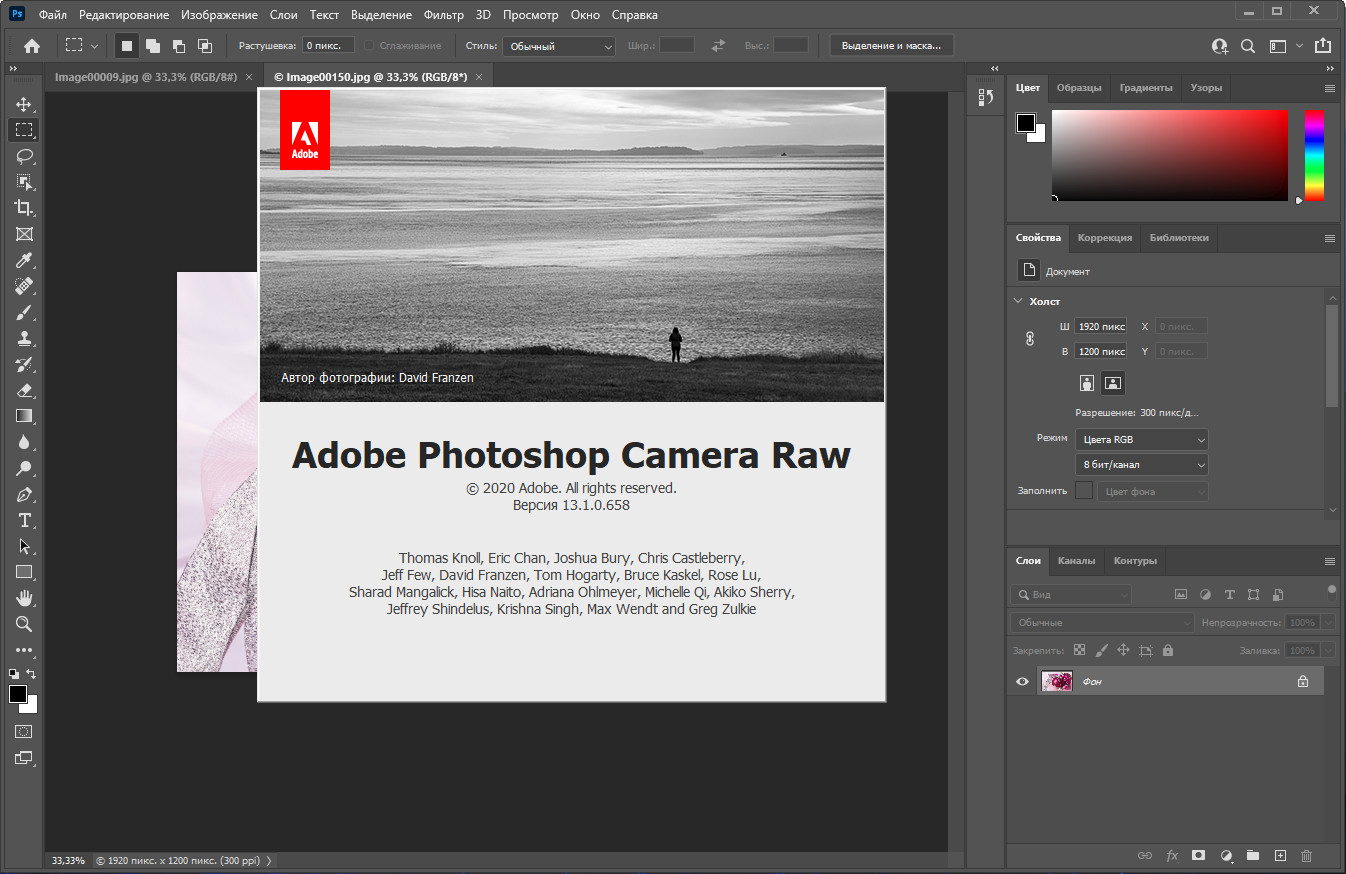Select the Object Selection tool
Image resolution: width=1346 pixels, height=874 pixels.
(24, 182)
